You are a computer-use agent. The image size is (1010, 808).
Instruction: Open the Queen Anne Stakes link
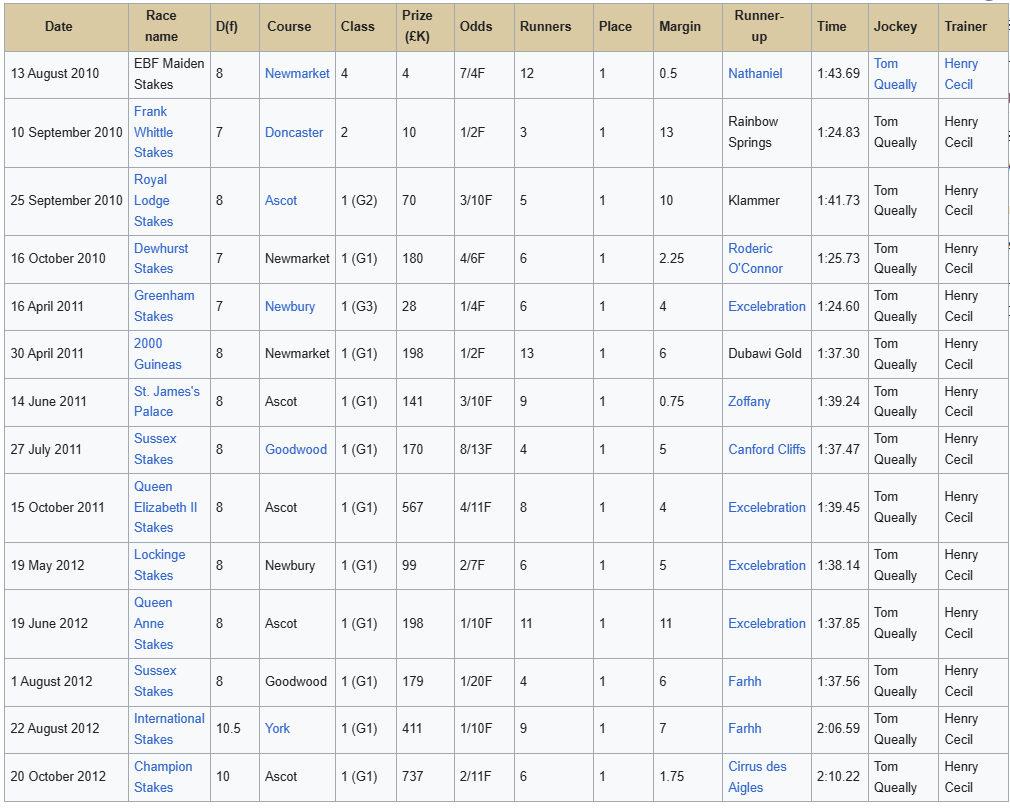tap(153, 623)
